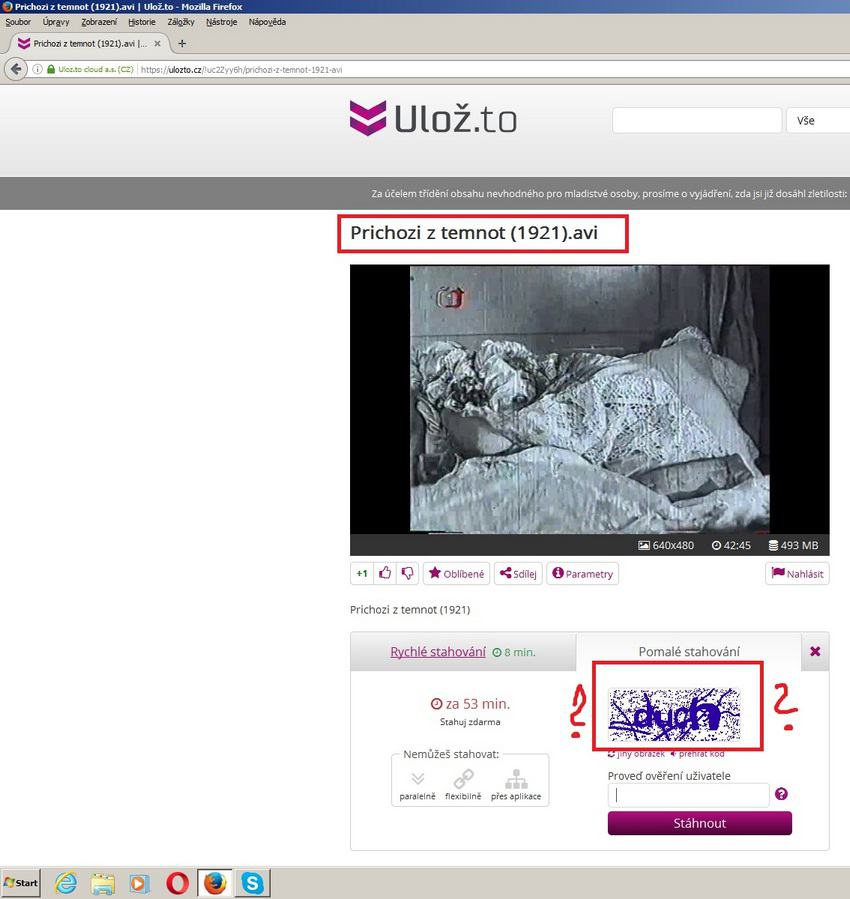The height and width of the screenshot is (899, 850).
Task: Click the thumbs-down dislike icon
Action: [x=407, y=573]
